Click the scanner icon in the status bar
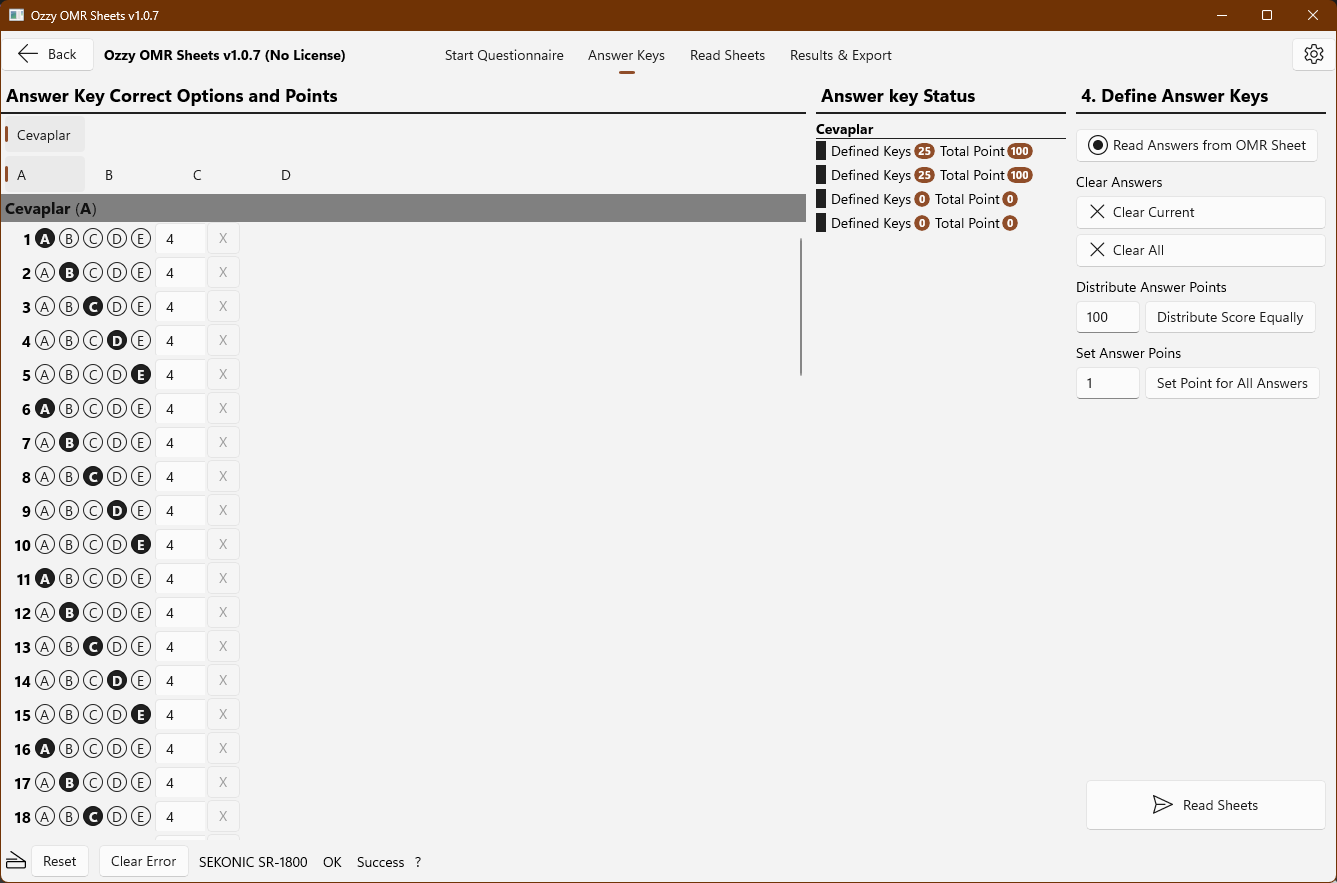 click(15, 860)
